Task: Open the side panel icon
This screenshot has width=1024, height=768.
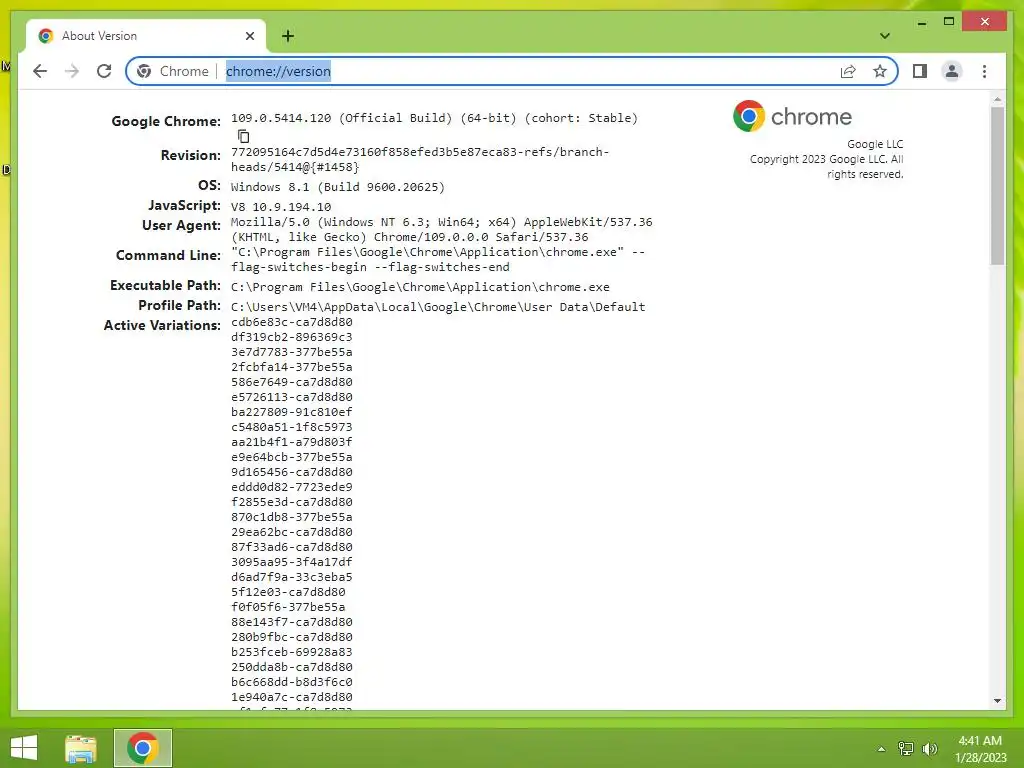Action: 920,71
